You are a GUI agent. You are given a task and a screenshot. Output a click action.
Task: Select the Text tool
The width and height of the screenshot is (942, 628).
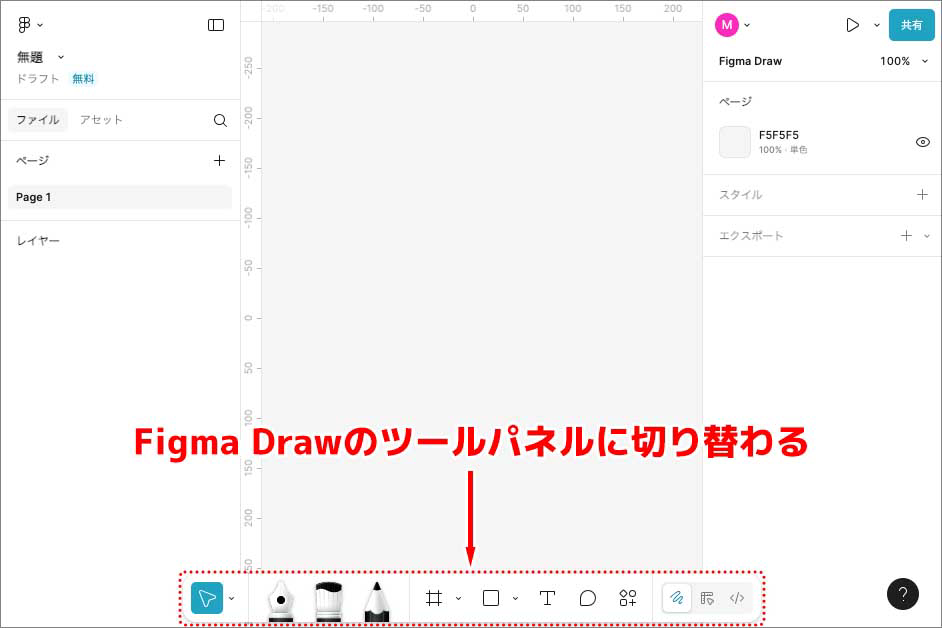(547, 598)
